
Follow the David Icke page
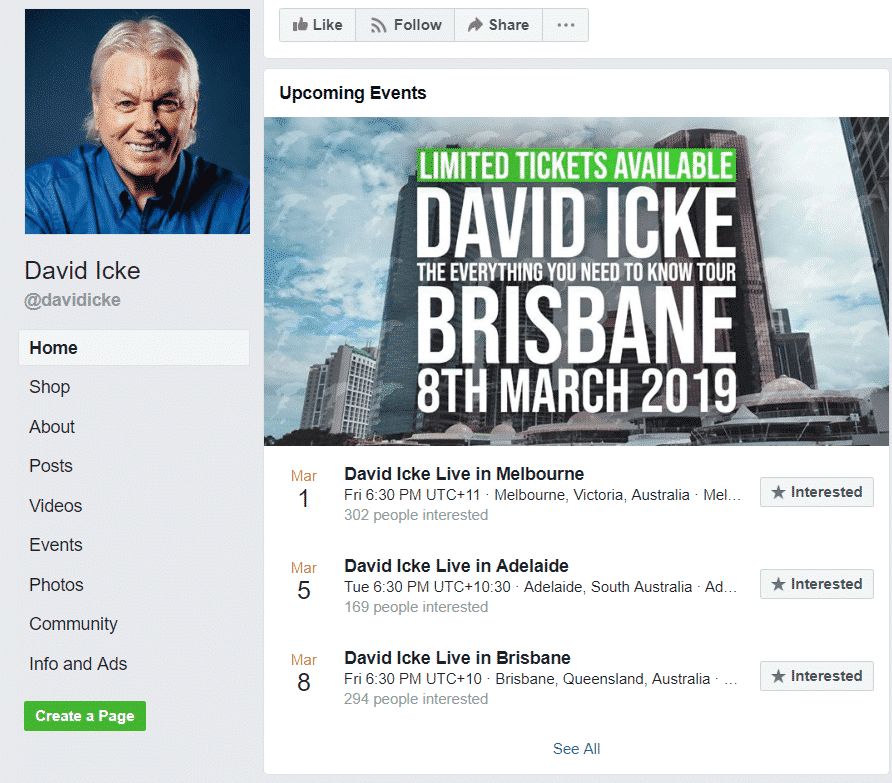[x=405, y=25]
